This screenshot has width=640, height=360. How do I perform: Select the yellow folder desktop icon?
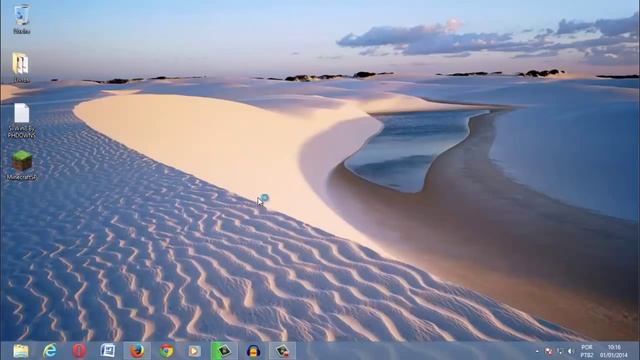coord(21,67)
